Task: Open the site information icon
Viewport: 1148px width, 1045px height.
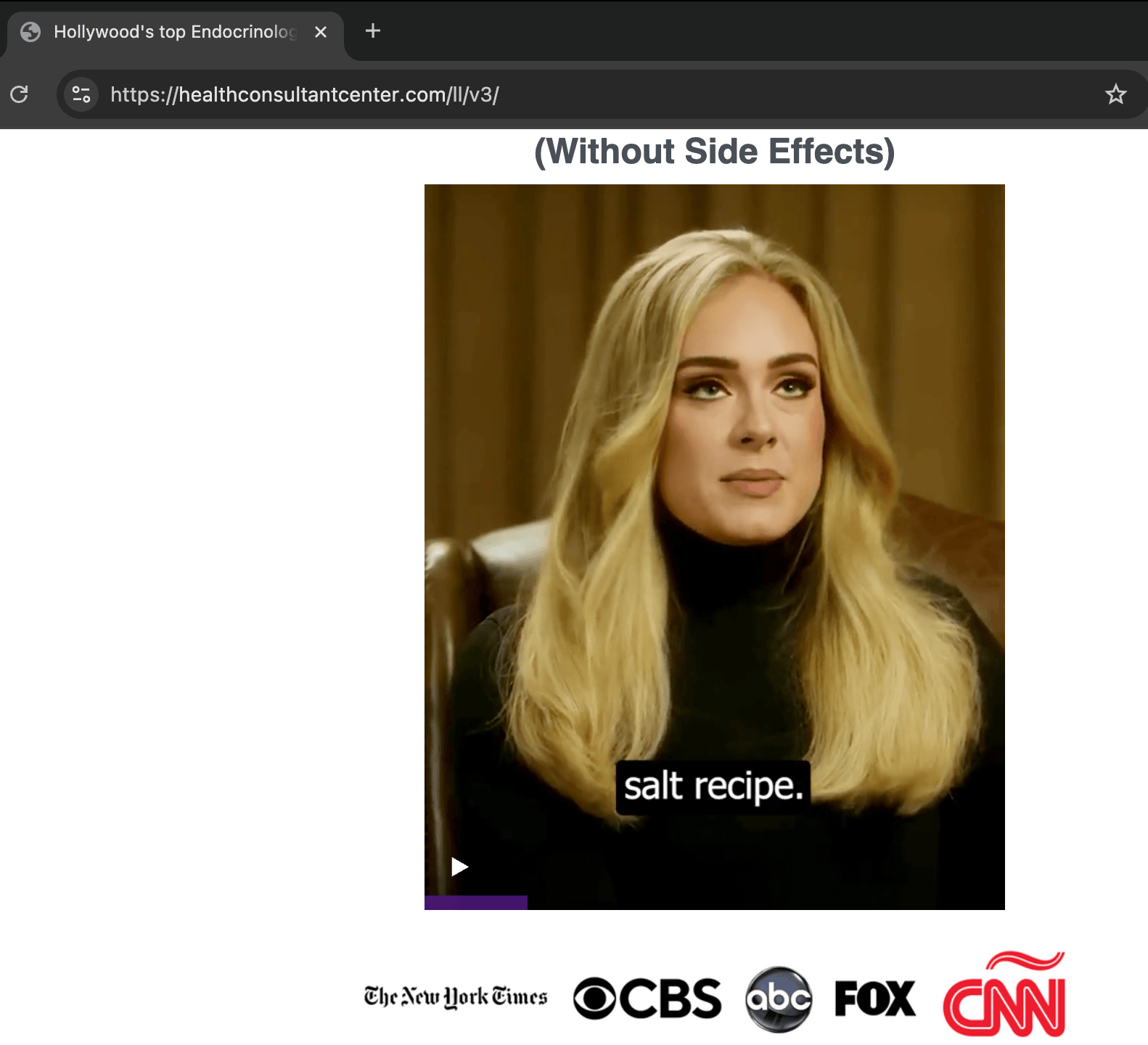Action: click(81, 94)
